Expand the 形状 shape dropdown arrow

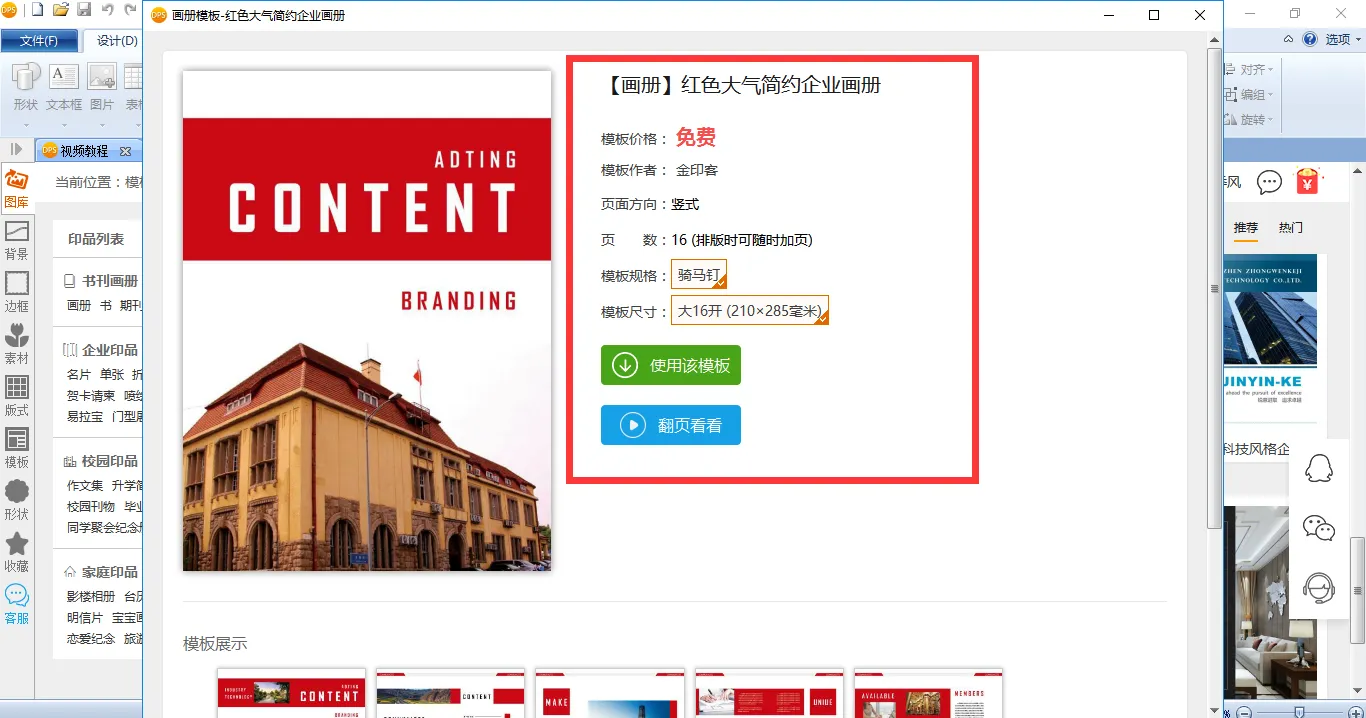pos(26,124)
